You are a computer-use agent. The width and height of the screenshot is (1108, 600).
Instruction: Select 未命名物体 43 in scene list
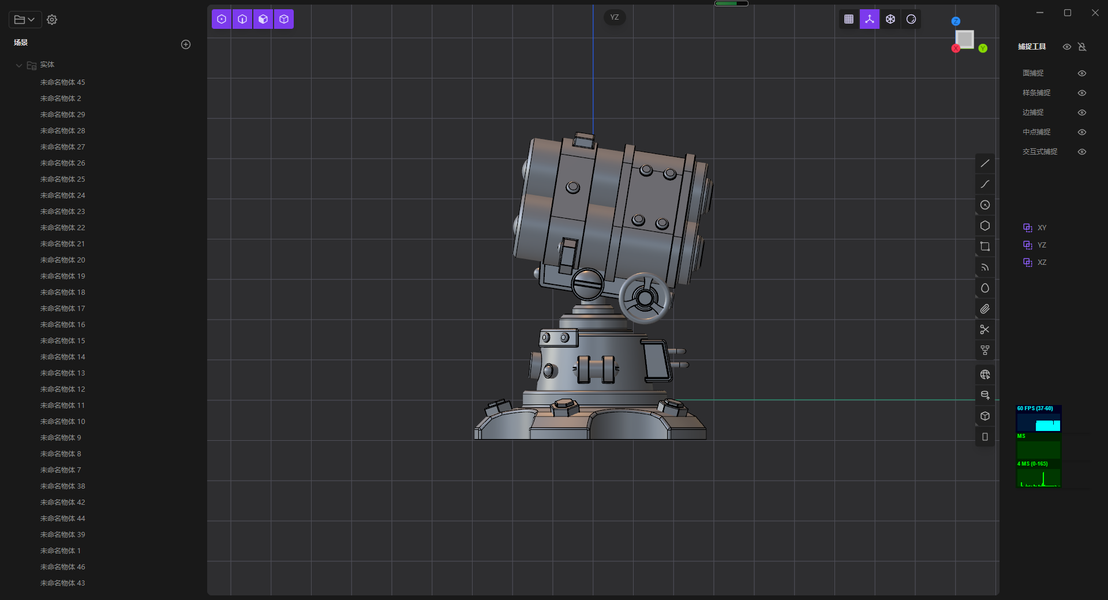coord(62,583)
